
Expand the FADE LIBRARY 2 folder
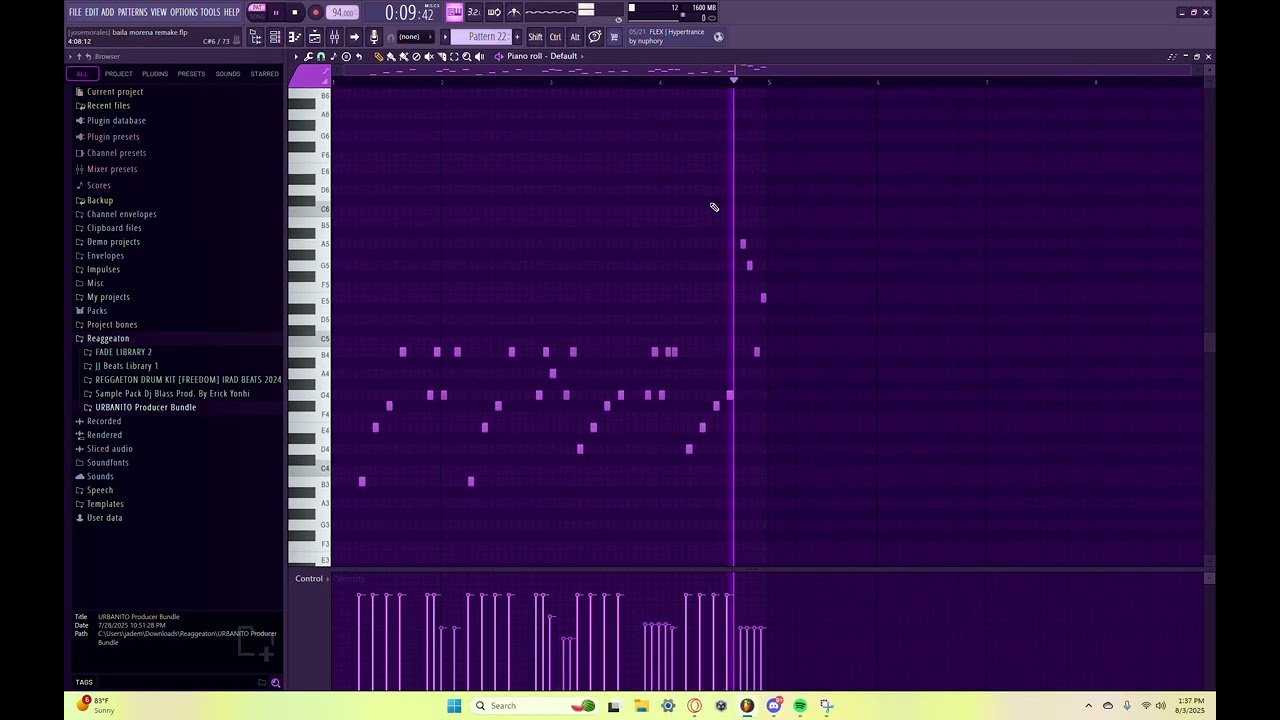(124, 352)
